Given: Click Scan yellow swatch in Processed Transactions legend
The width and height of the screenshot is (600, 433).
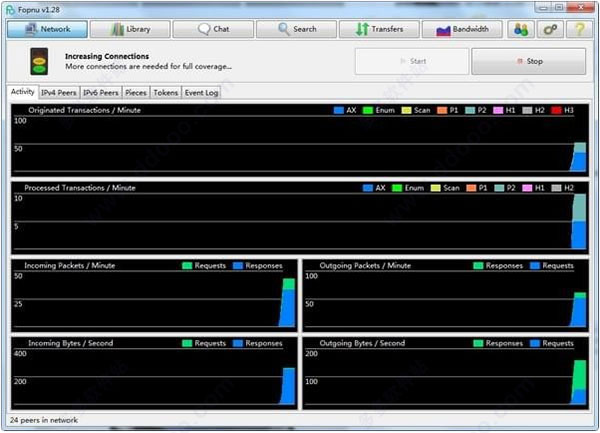Looking at the screenshot, I should tap(435, 188).
